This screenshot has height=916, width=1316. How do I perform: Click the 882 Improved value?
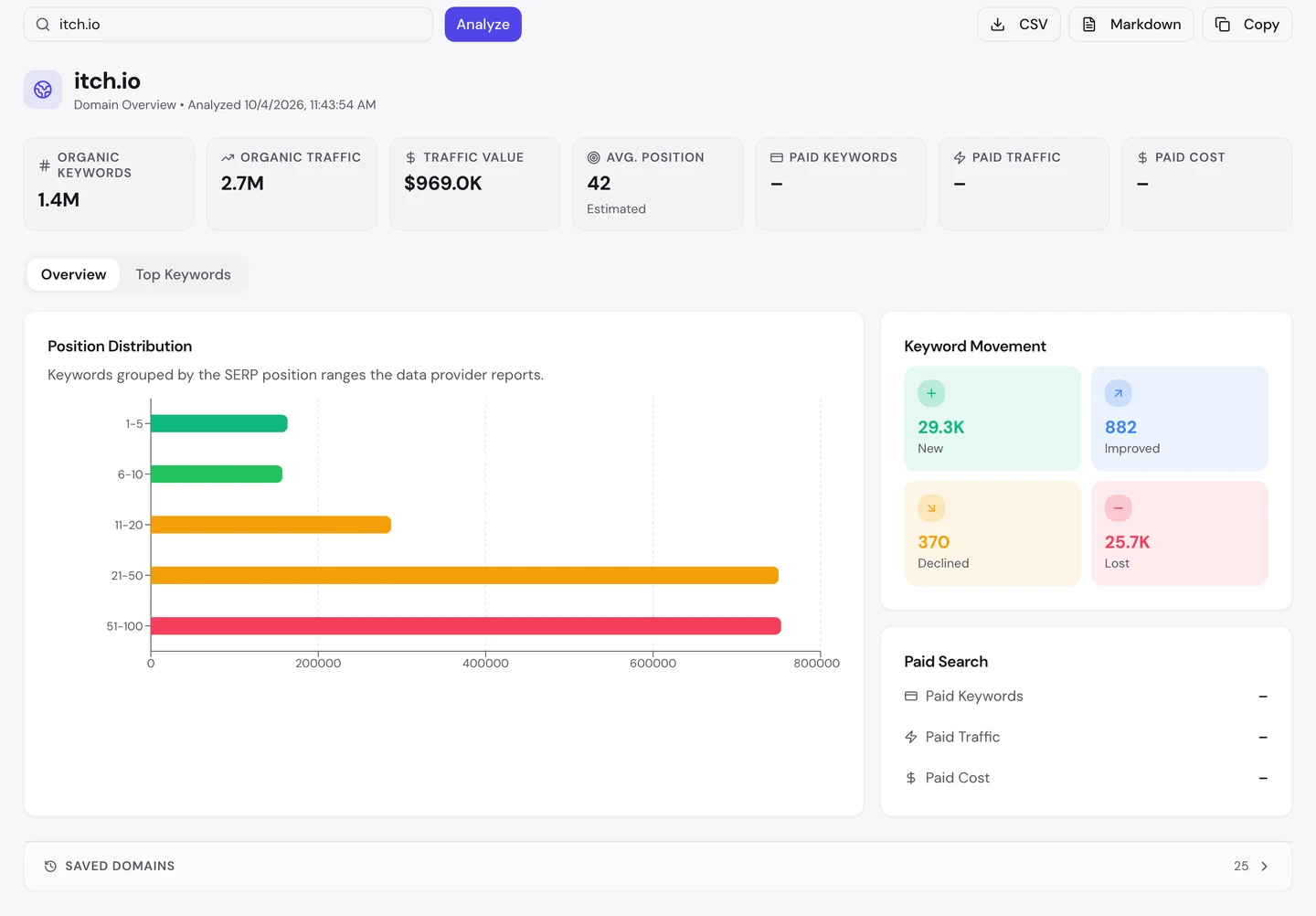pyautogui.click(x=1120, y=427)
